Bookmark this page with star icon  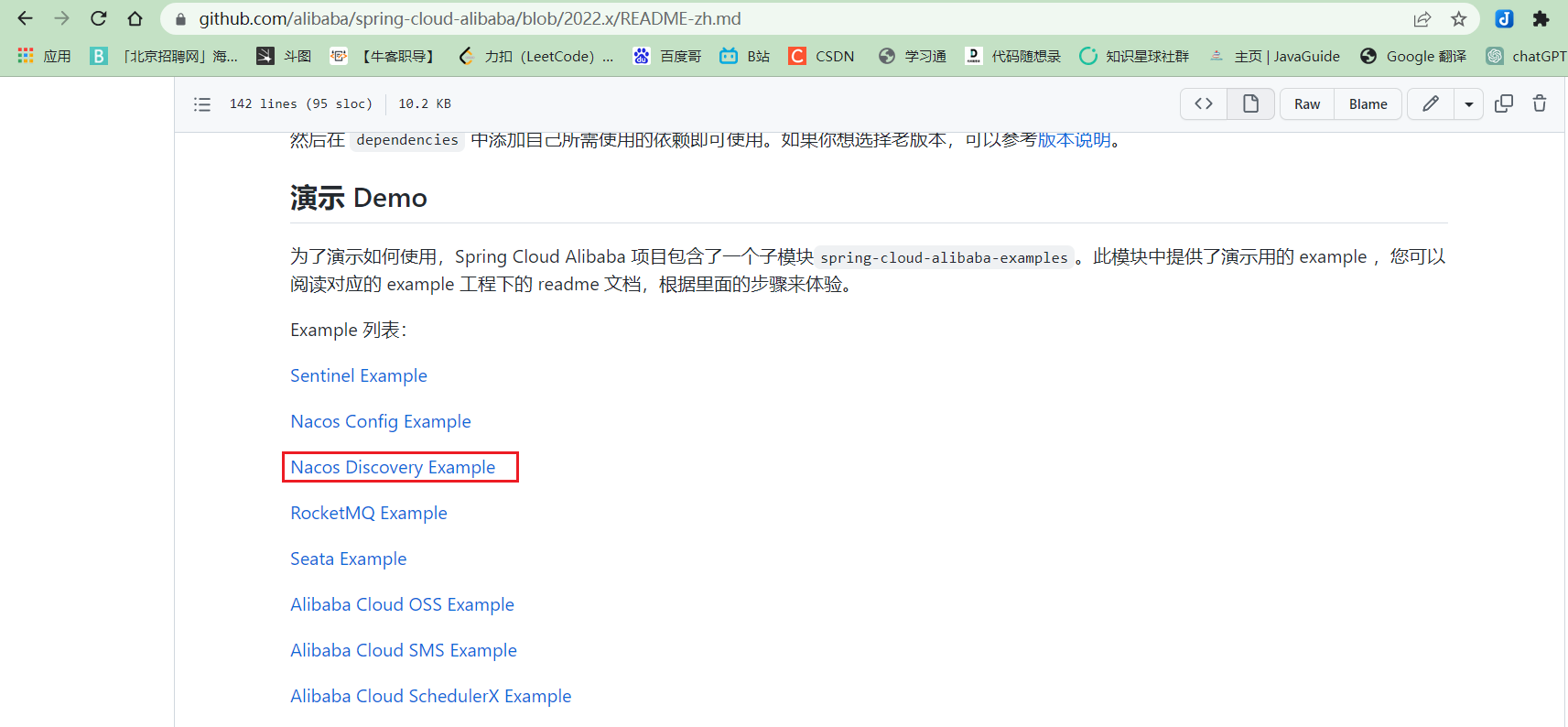tap(1458, 18)
